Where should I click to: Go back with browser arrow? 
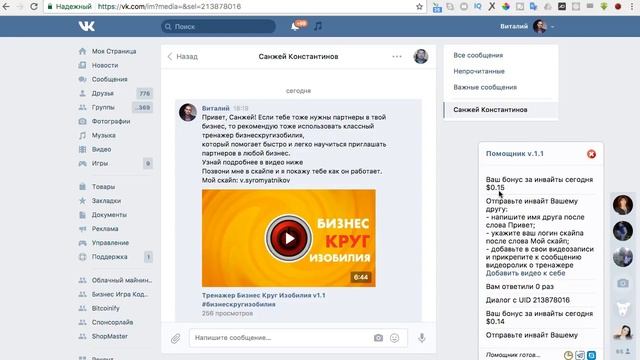6,7
